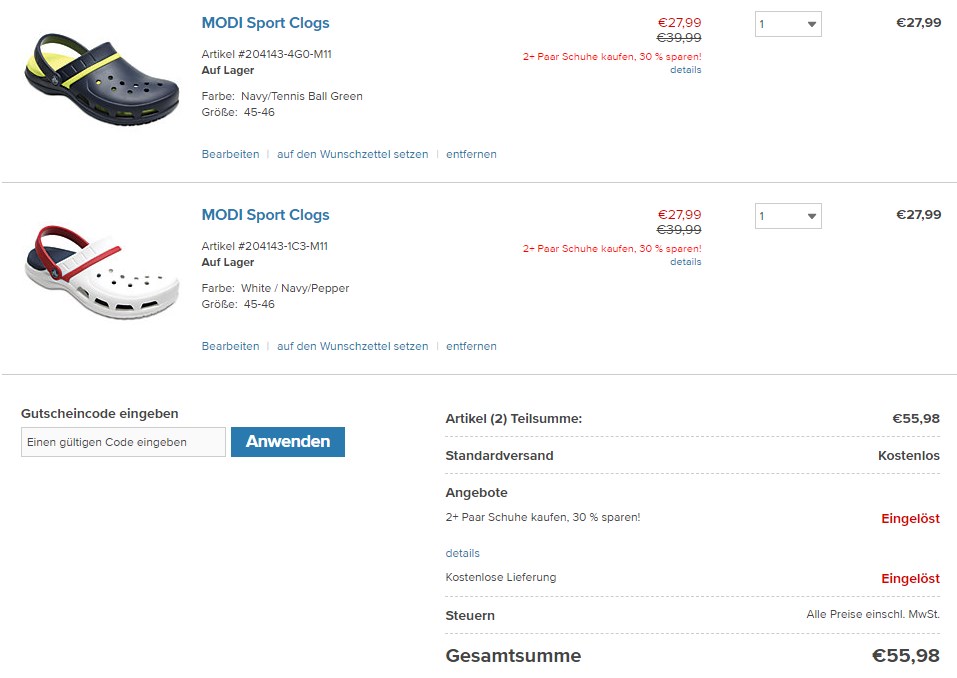
Task: Open the details link under the navy clogs' price
Action: click(x=685, y=70)
